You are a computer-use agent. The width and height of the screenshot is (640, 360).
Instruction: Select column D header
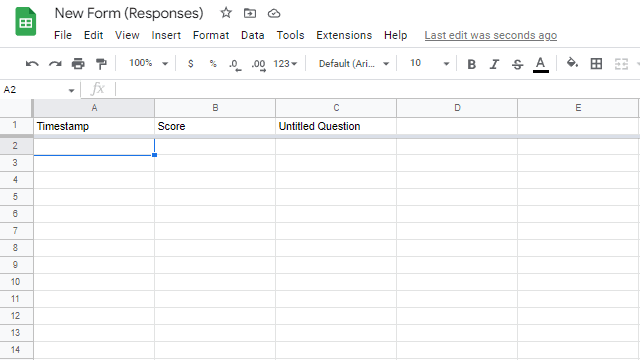point(457,108)
